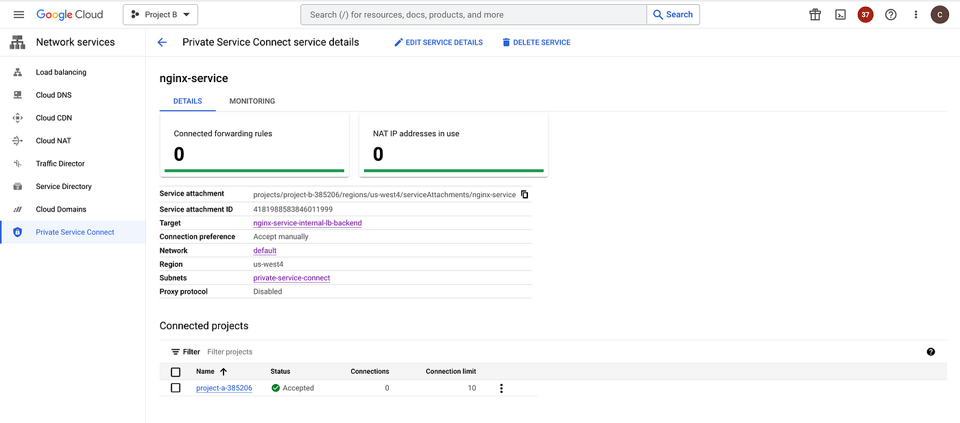Viewport: 960px width, 423px height.
Task: Open nginx-service-internal-lb-backend target link
Action: pyautogui.click(x=307, y=223)
